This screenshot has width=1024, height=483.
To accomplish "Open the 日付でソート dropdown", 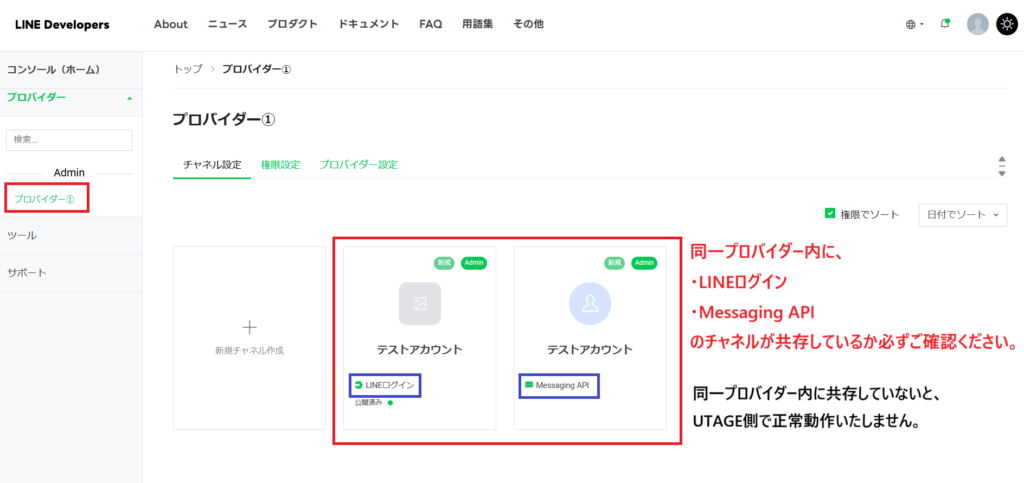I will 962,214.
